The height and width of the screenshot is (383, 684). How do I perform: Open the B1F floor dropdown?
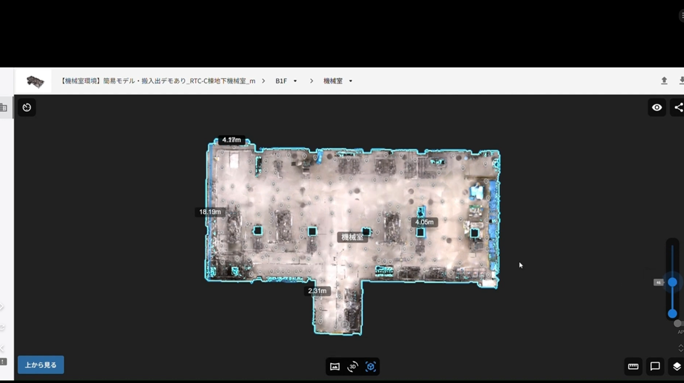click(286, 81)
